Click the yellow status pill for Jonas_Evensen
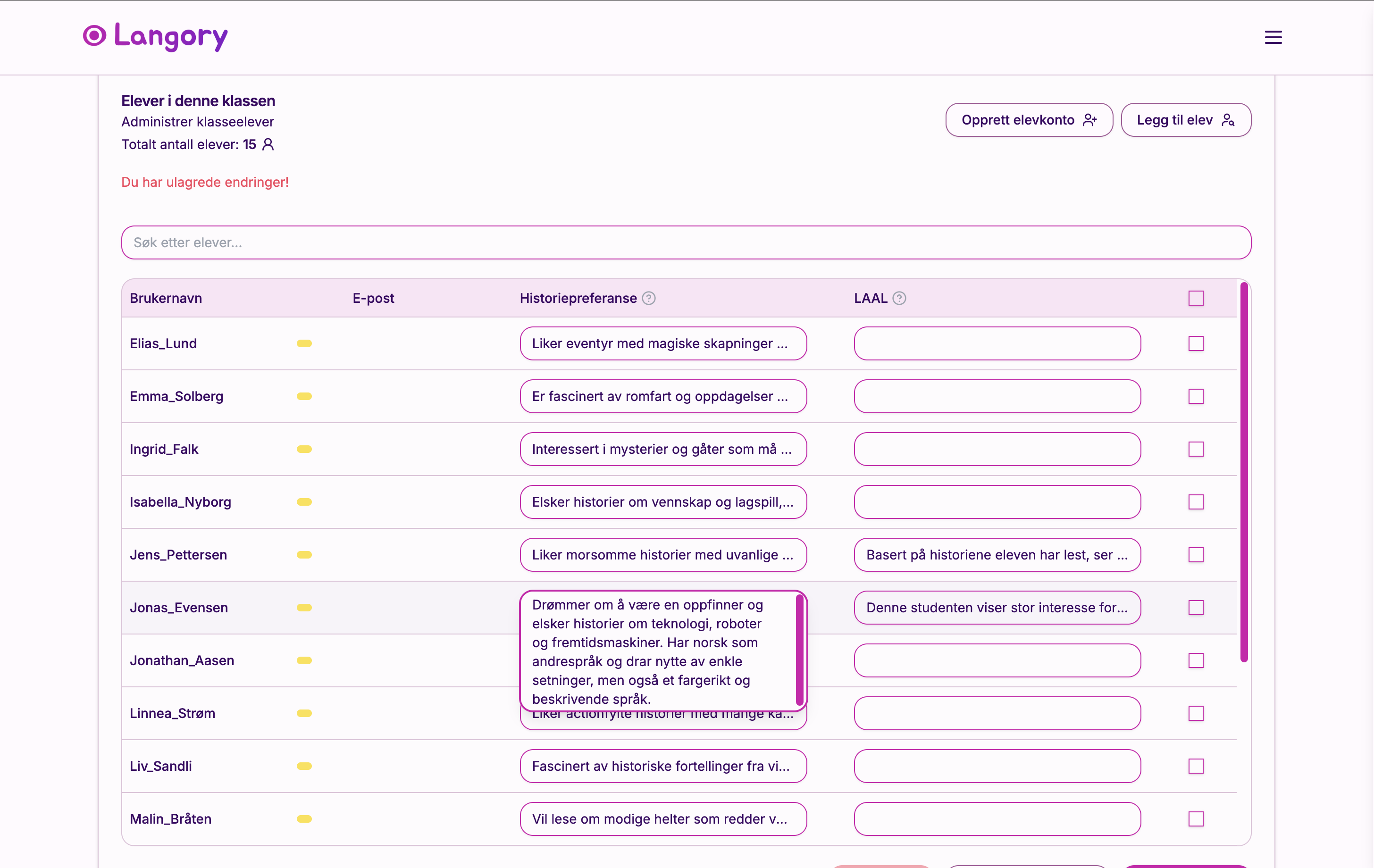The width and height of the screenshot is (1374, 868). click(x=304, y=608)
